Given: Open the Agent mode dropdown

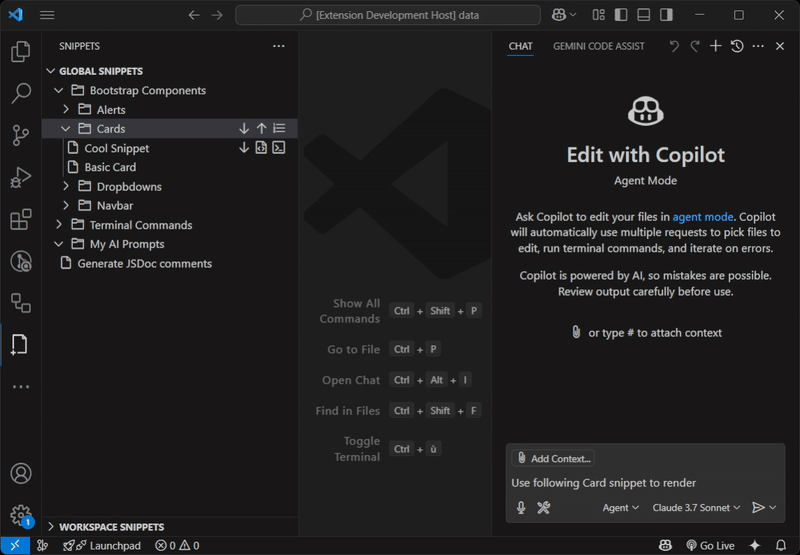Looking at the screenshot, I should tap(620, 508).
